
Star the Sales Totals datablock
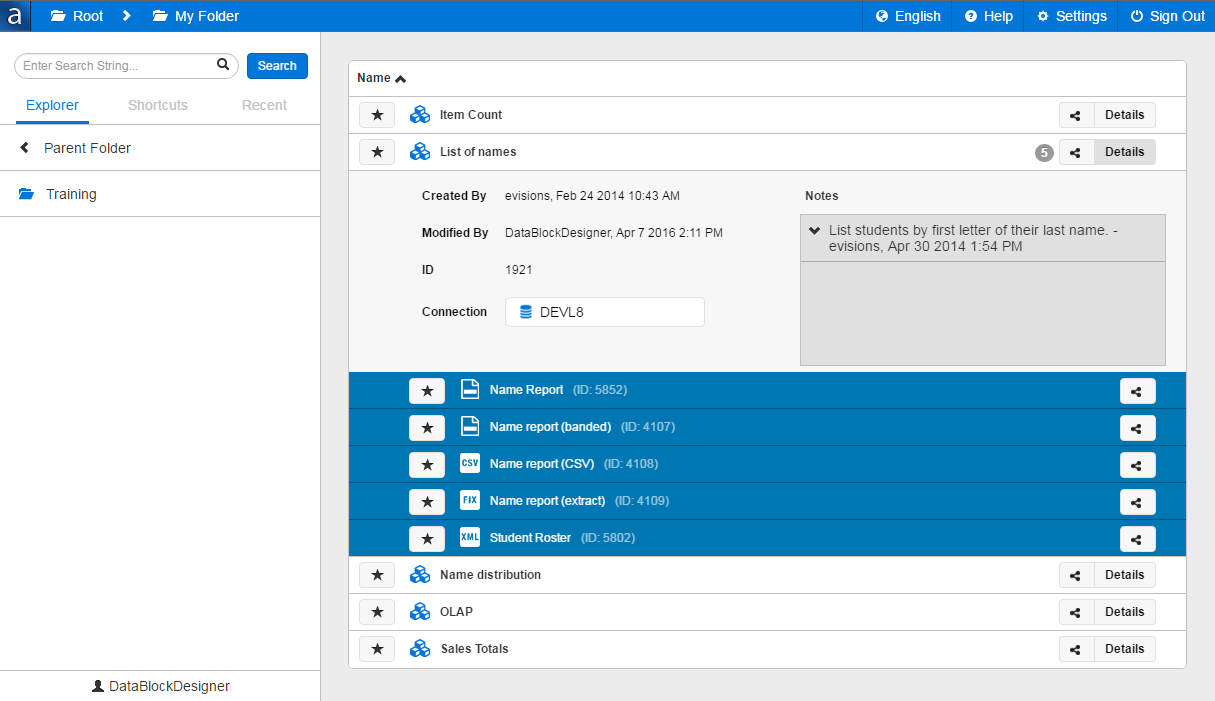point(377,649)
